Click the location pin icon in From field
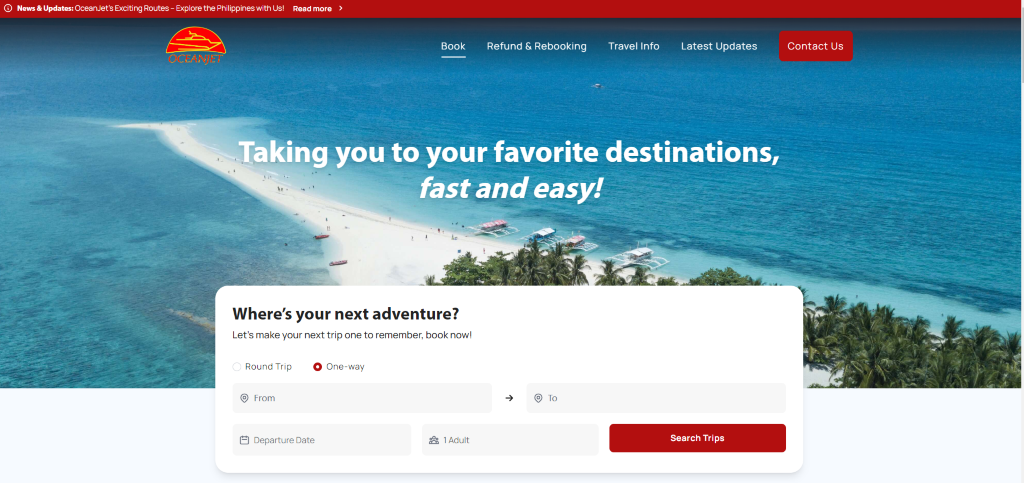Screen dimensions: 1024x483 244,398
